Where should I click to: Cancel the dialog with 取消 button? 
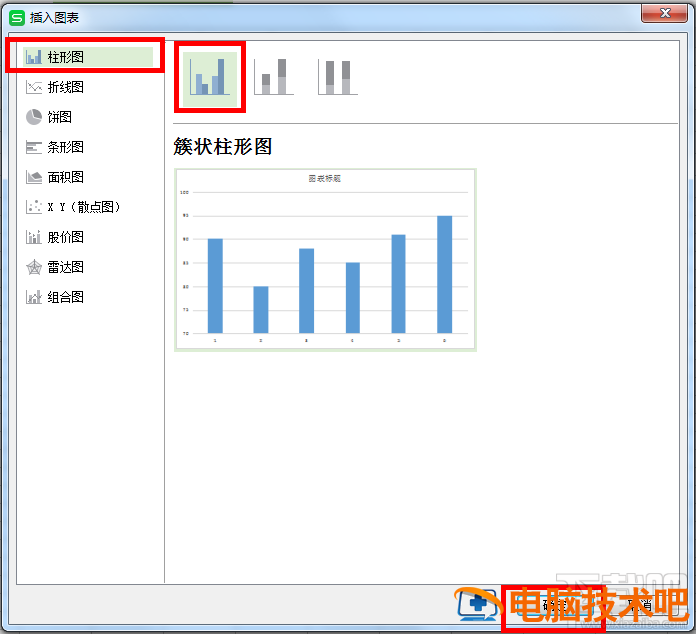[x=639, y=605]
